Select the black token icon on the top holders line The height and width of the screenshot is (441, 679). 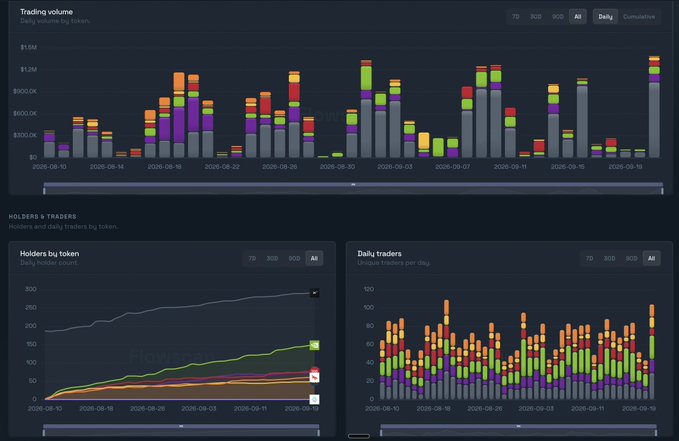click(315, 293)
